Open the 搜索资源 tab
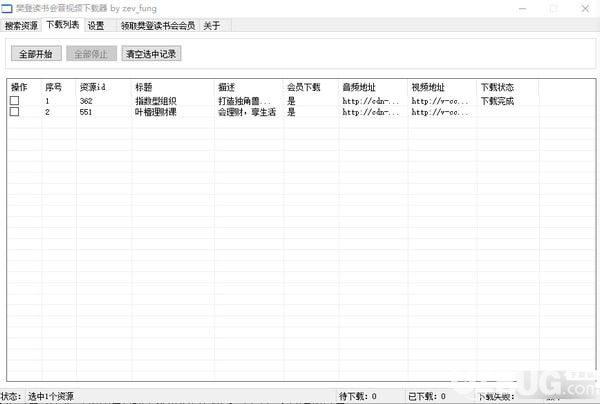The height and width of the screenshot is (404, 600). (21, 26)
